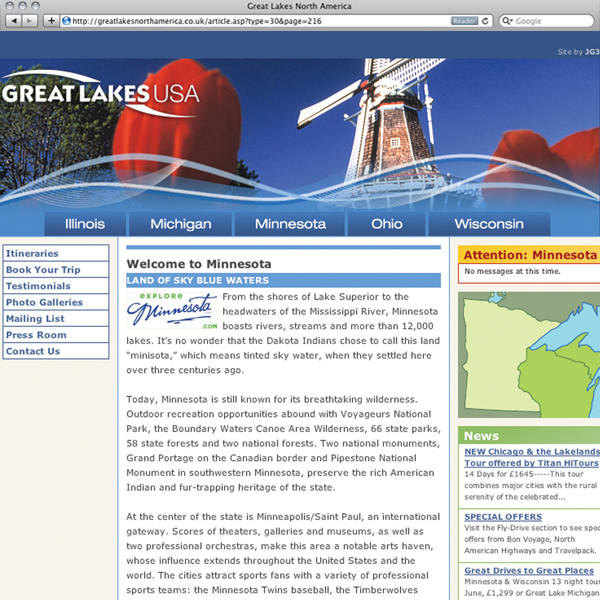The width and height of the screenshot is (600, 600).
Task: Click the reload page icon
Action: click(x=485, y=21)
